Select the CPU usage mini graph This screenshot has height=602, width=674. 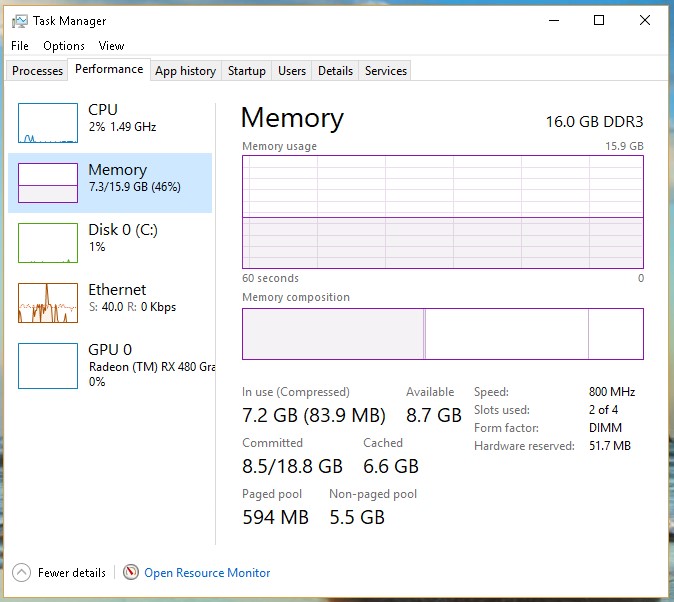pos(48,123)
